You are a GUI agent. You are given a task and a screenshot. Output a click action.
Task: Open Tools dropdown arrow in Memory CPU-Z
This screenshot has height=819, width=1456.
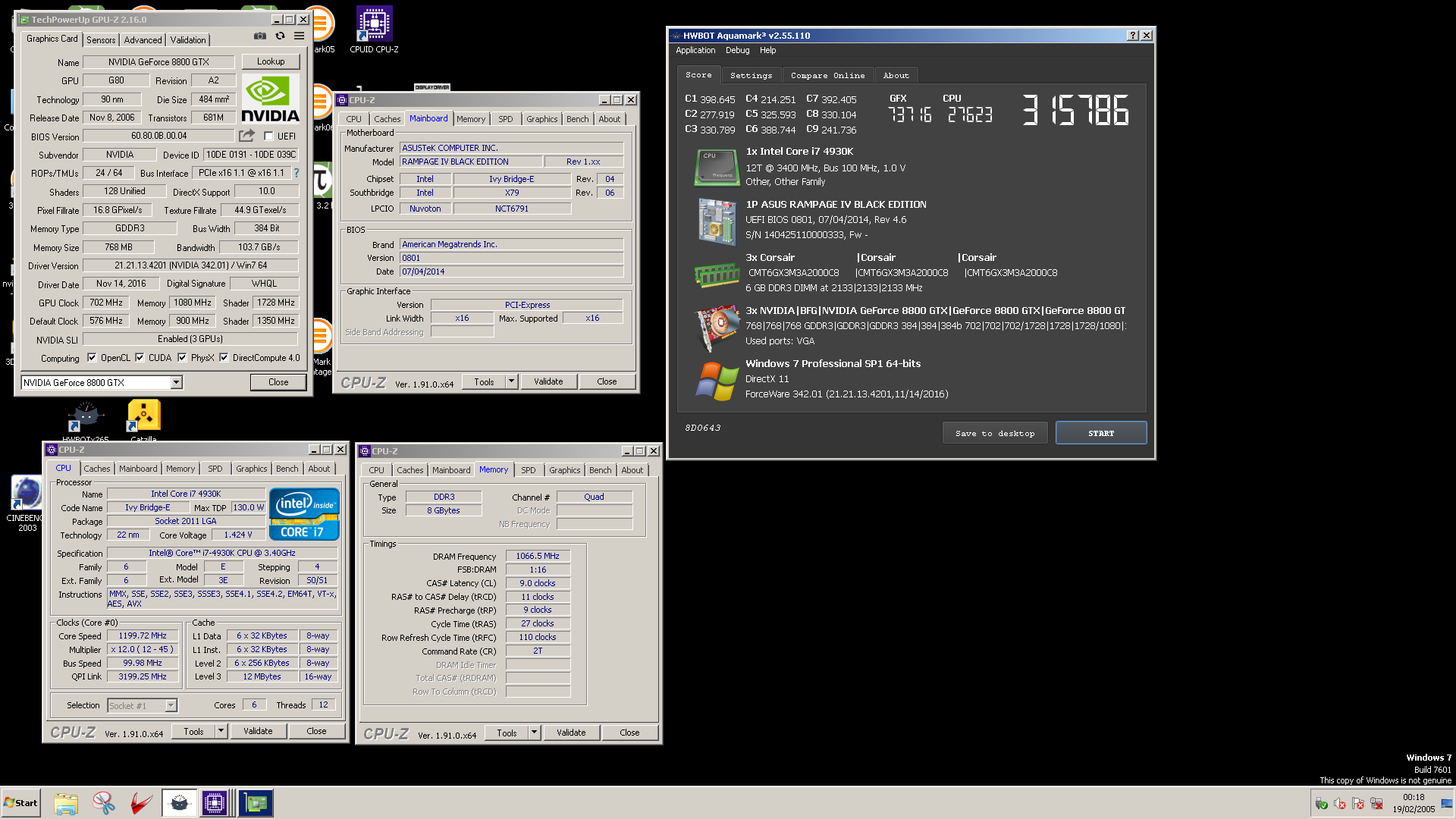(x=535, y=733)
